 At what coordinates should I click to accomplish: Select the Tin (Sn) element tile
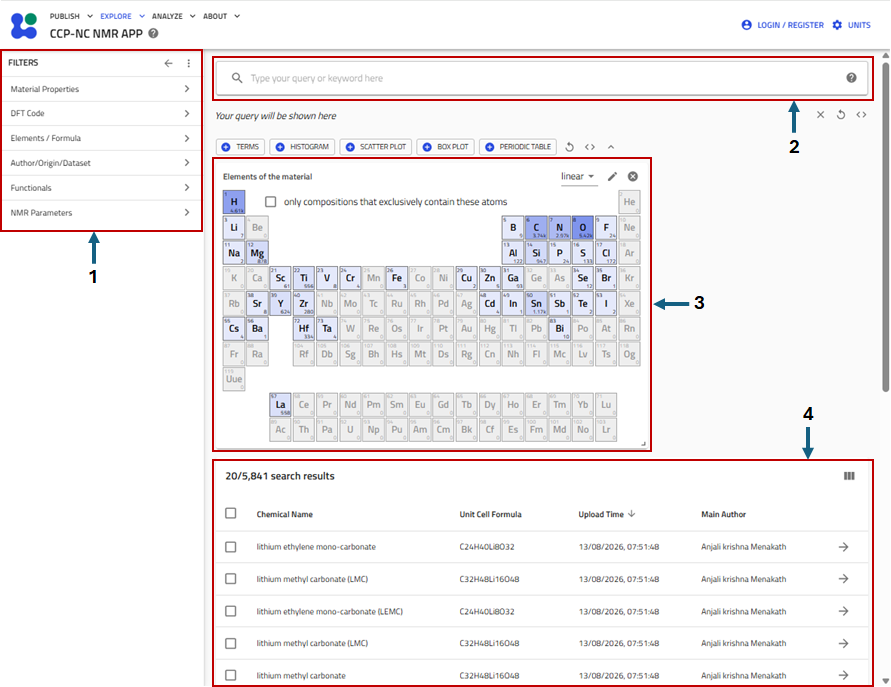(536, 303)
